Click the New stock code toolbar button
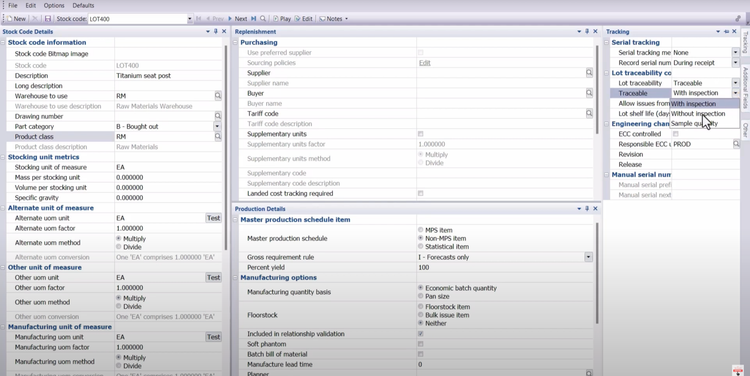 point(16,19)
